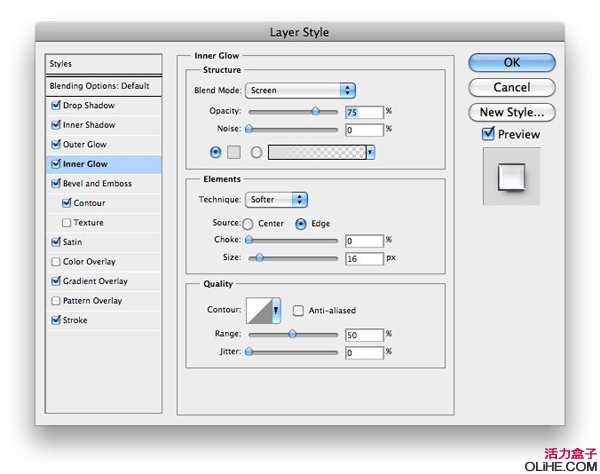Enable the Anti-aliased checkbox
Image resolution: width=600 pixels, height=474 pixels.
(299, 310)
